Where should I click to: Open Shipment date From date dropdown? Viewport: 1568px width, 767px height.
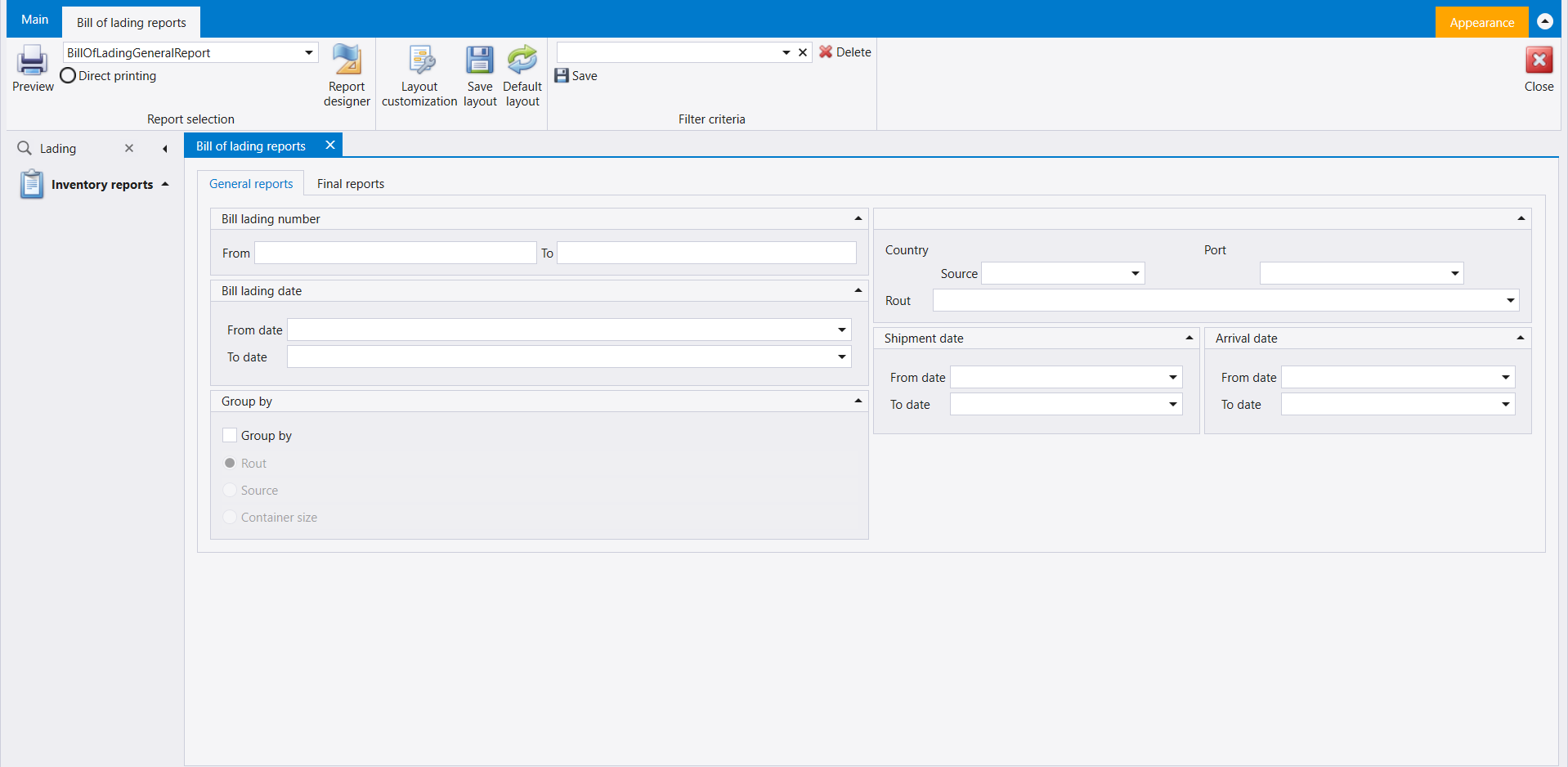tap(1173, 377)
